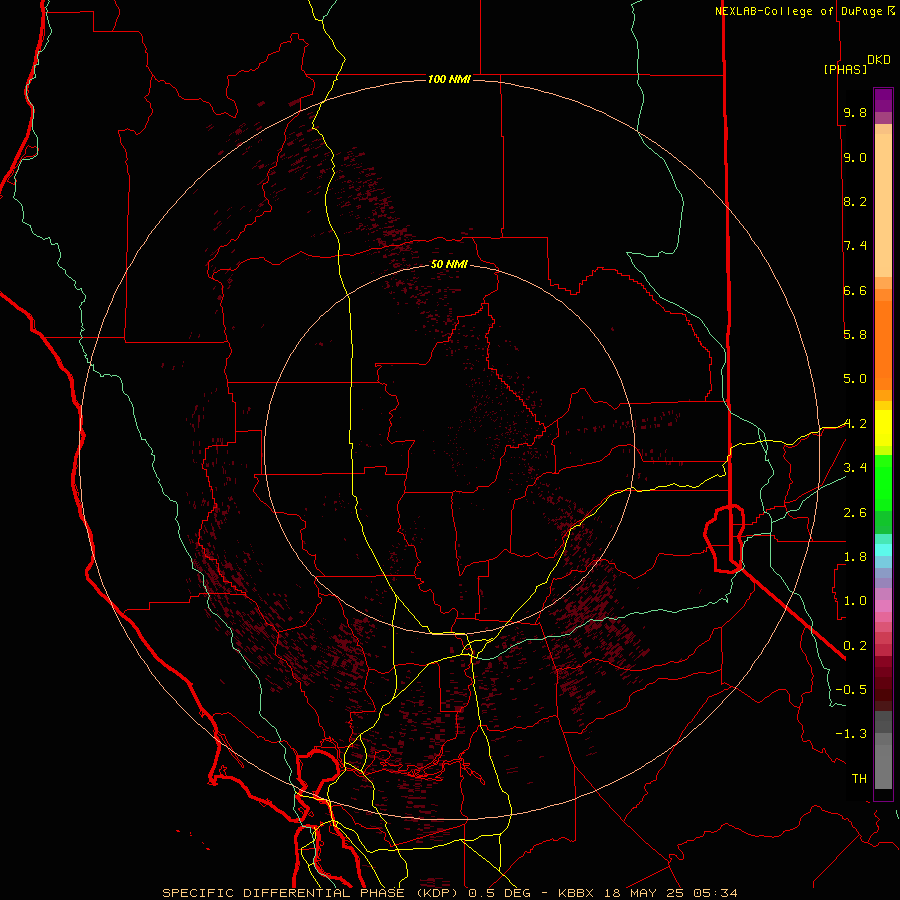Viewport: 900px width, 900px height.
Task: Pick the yellow swatch beside 4.2
Action: pyautogui.click(x=883, y=428)
